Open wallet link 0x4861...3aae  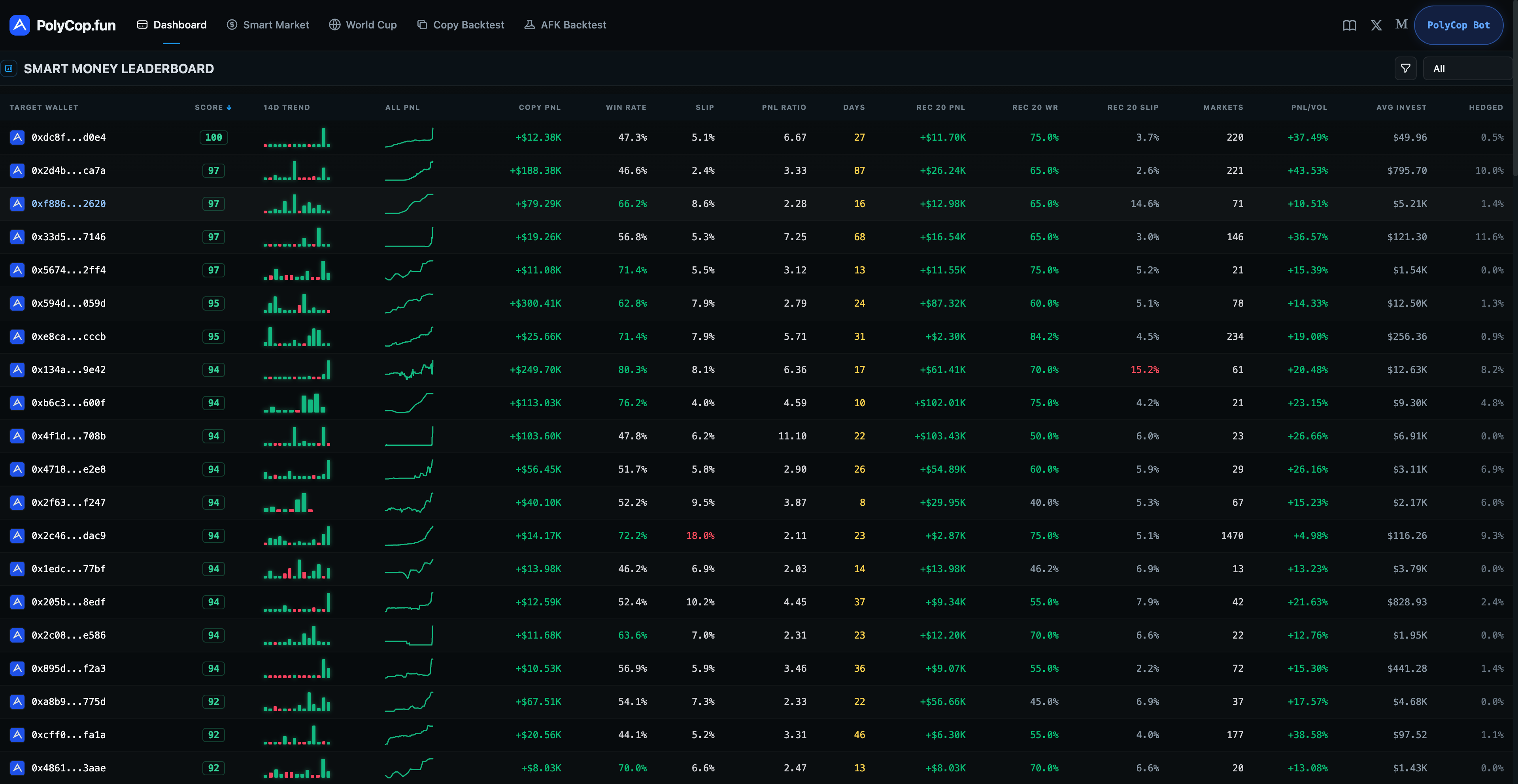pos(68,768)
